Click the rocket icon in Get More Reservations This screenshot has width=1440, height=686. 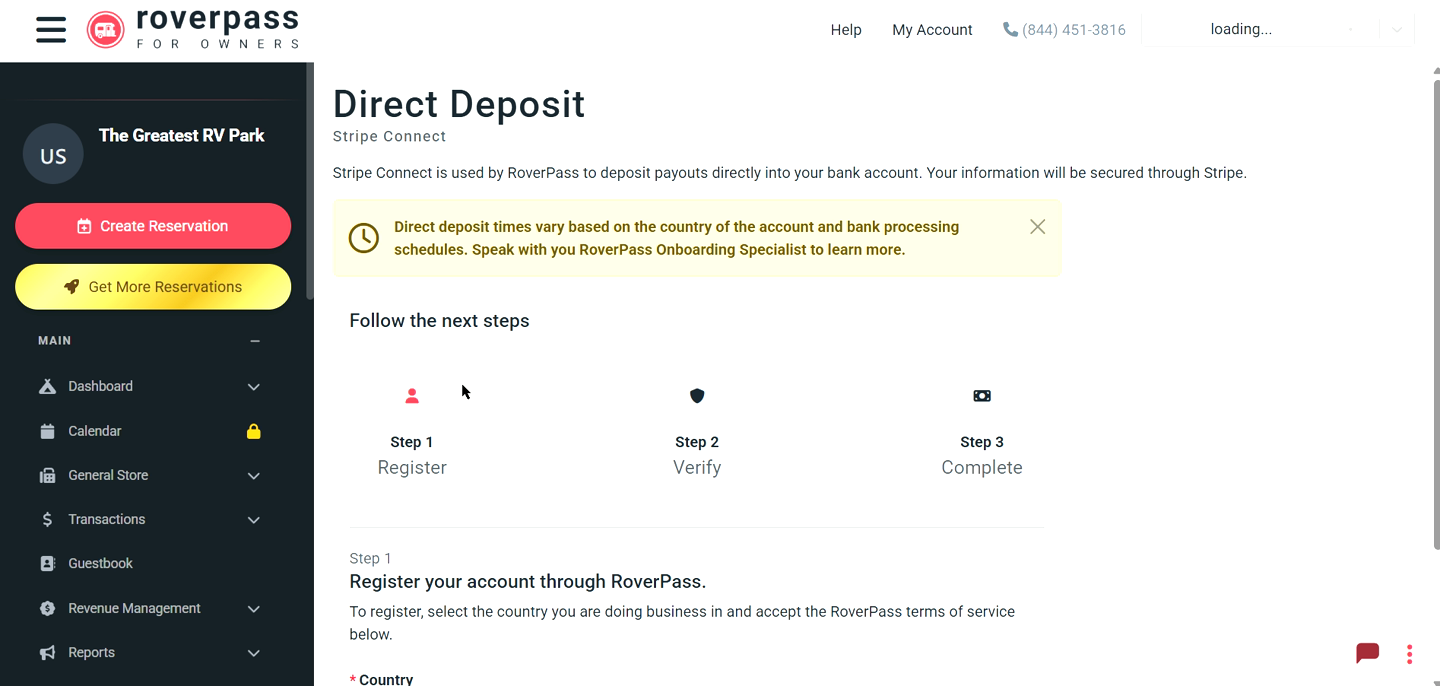pos(71,287)
